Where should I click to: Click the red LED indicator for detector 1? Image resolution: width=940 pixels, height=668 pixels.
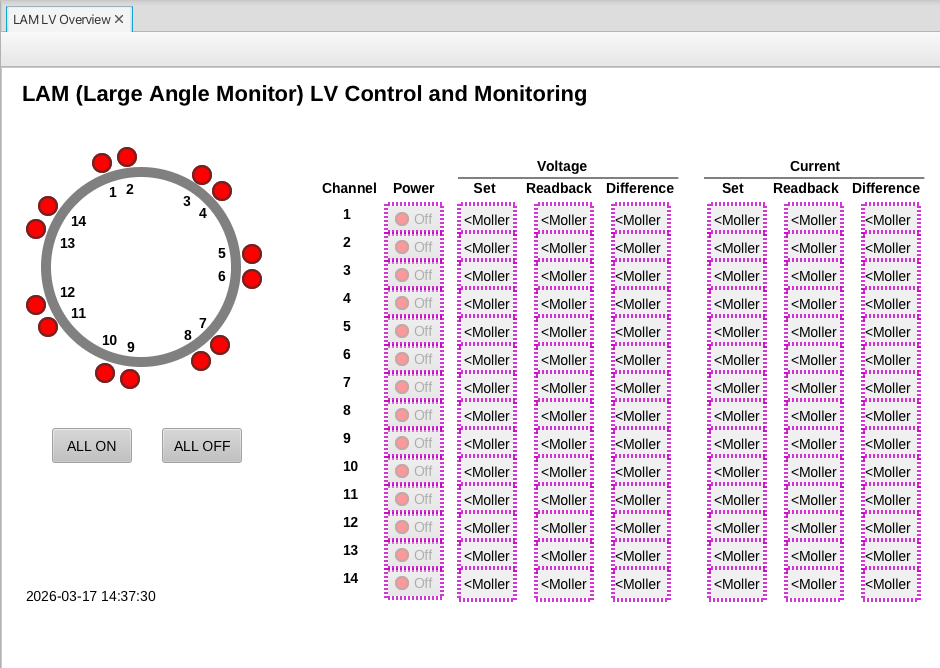[x=102, y=163]
